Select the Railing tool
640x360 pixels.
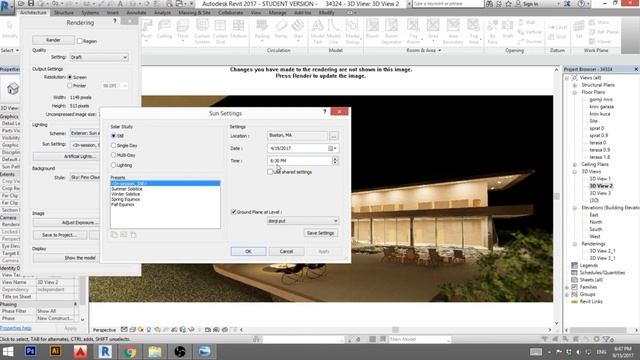pyautogui.click(x=262, y=31)
